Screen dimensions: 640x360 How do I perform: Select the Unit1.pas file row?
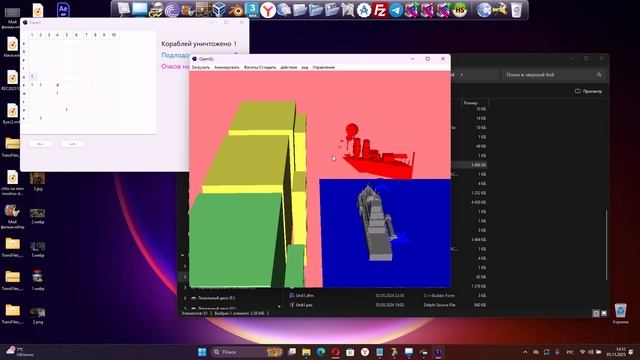(388, 305)
